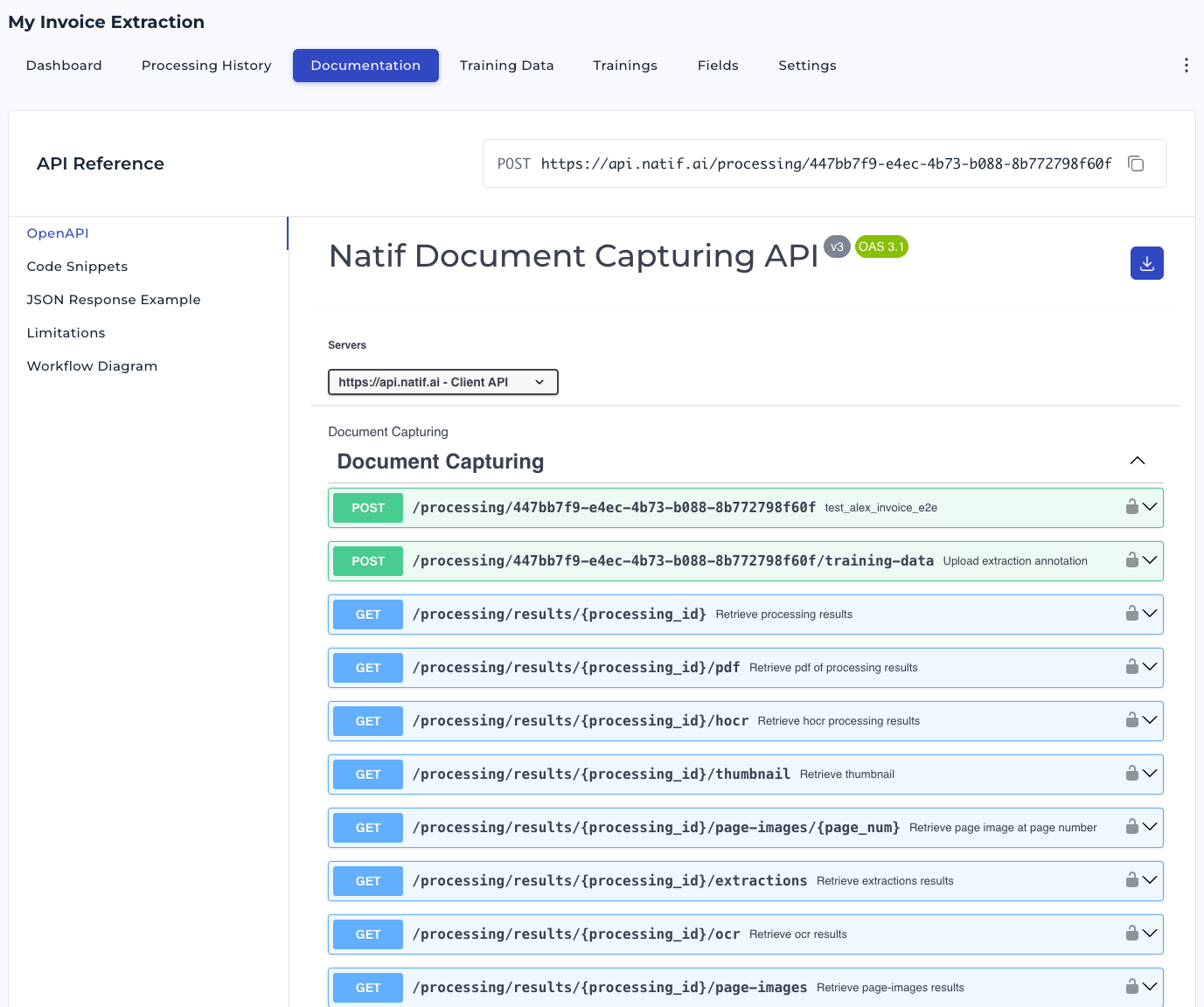
Task: Expand Retrieve ocr results chevron
Action: pos(1150,933)
